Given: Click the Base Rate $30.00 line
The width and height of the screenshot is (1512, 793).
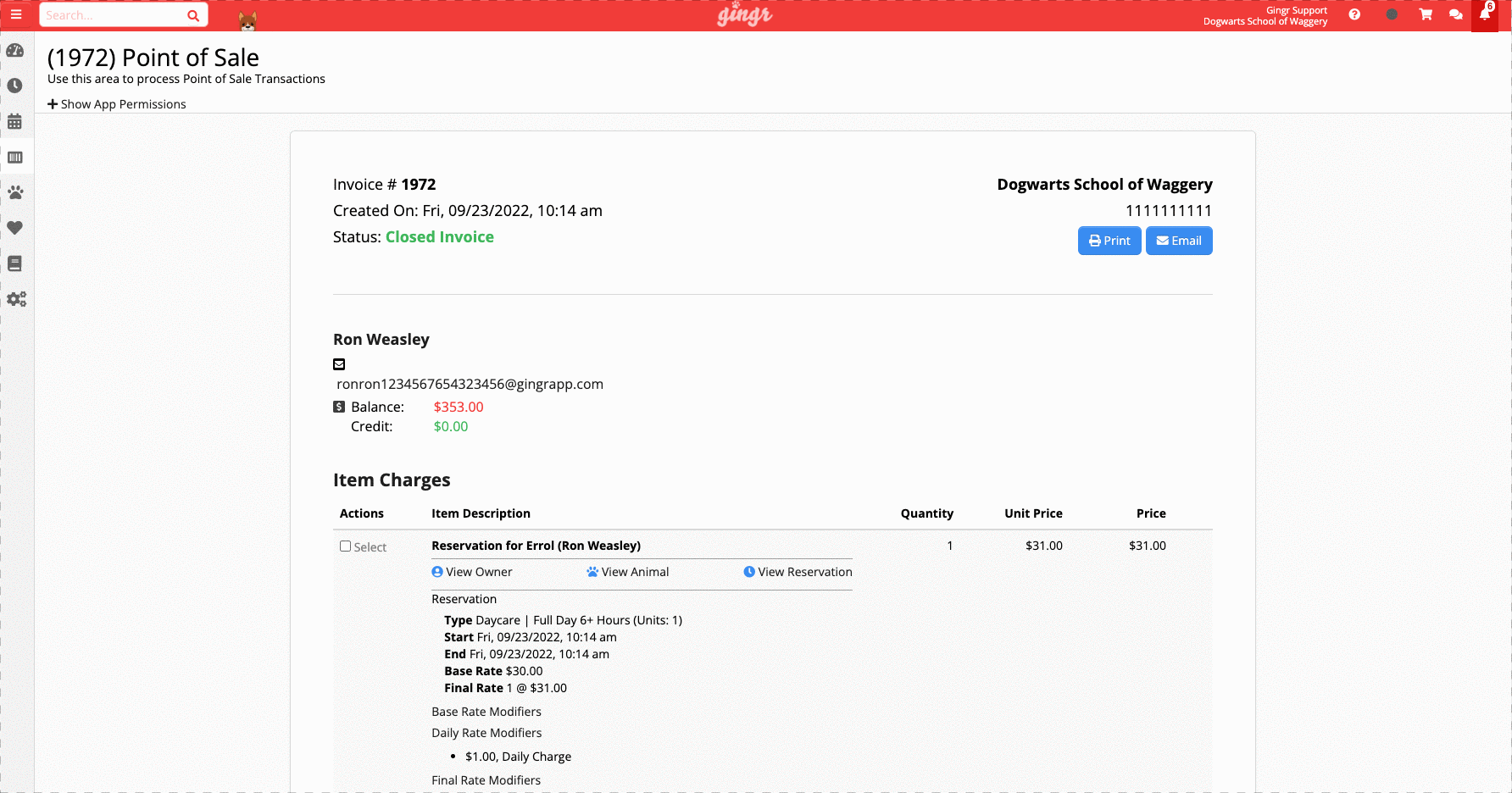Looking at the screenshot, I should 493,671.
